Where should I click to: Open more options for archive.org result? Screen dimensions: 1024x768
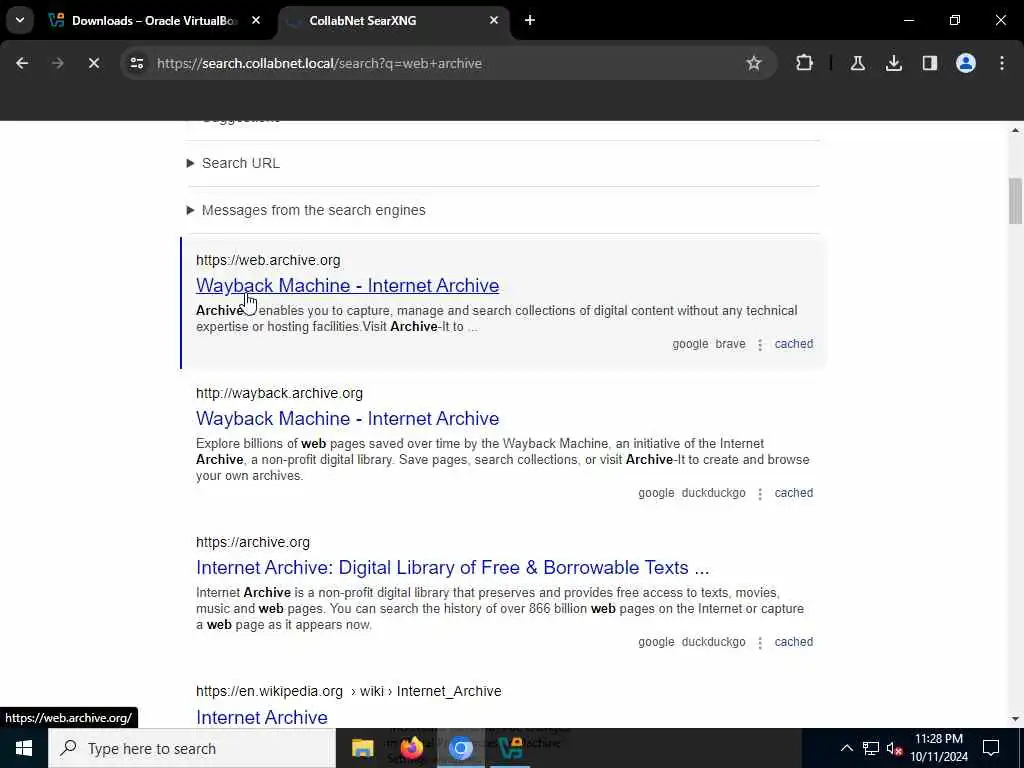tap(760, 643)
